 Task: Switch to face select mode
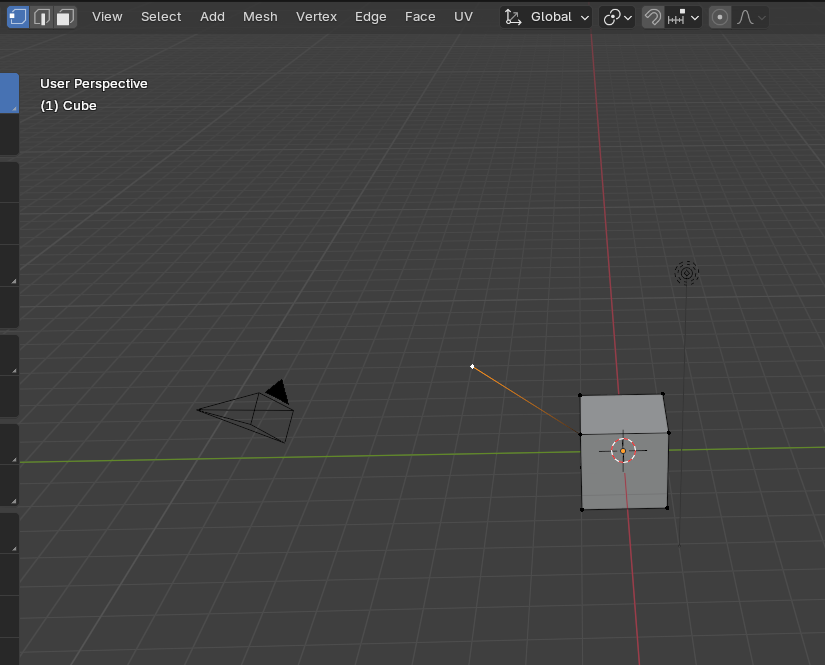(x=65, y=17)
